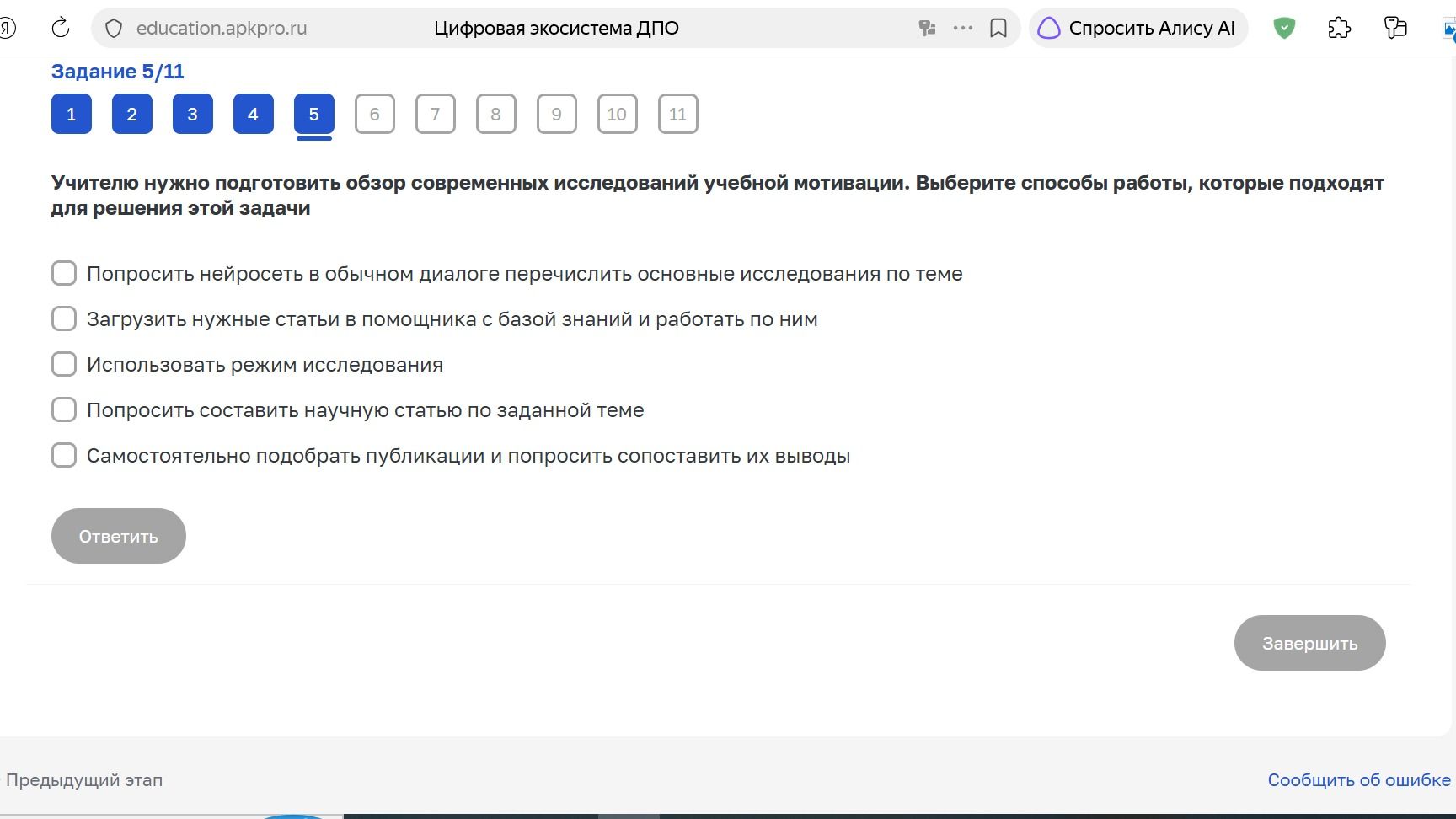
Task: Bookmark this page with the bookmark icon
Action: [x=998, y=29]
